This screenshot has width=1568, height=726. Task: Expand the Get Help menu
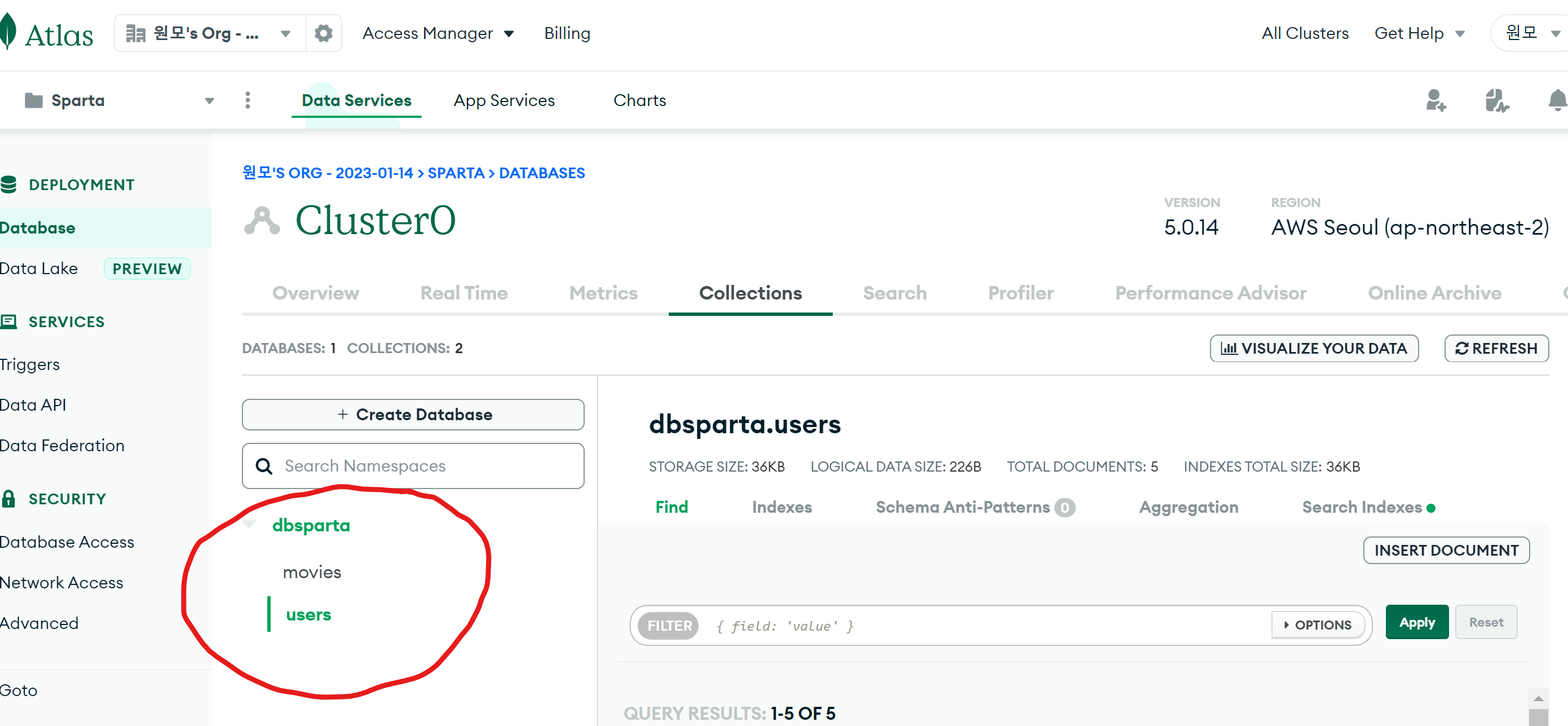(1419, 33)
